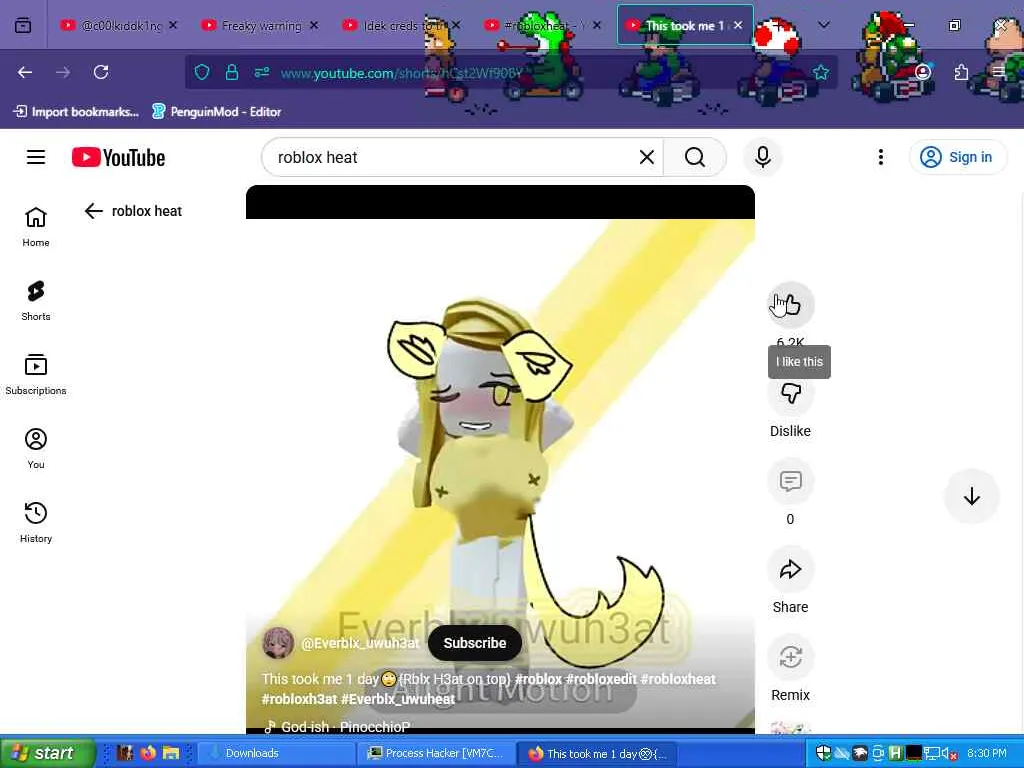Screen dimensions: 1024x768
Task: Reload the page
Action: pos(101,72)
